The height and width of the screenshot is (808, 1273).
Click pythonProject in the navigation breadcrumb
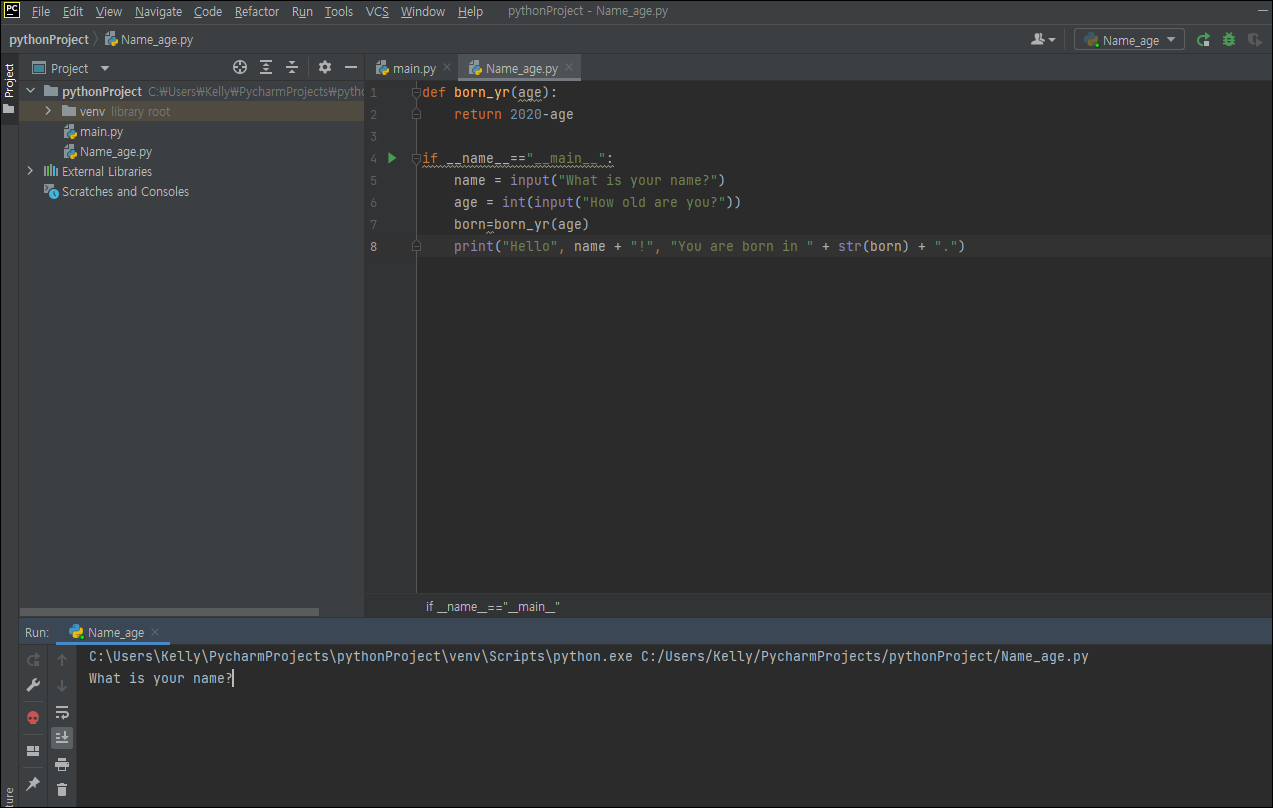[x=49, y=40]
